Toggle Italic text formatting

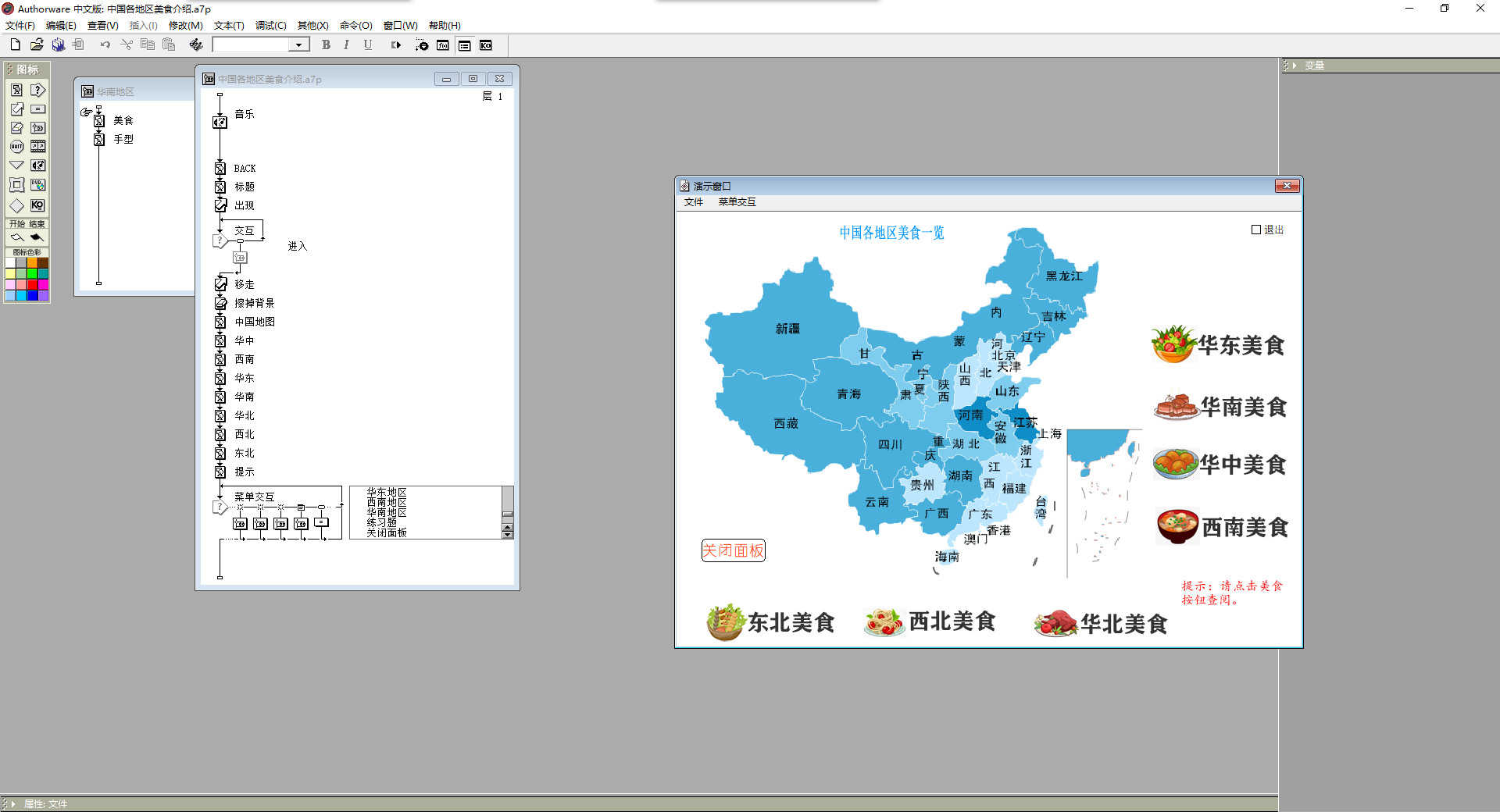[x=346, y=45]
